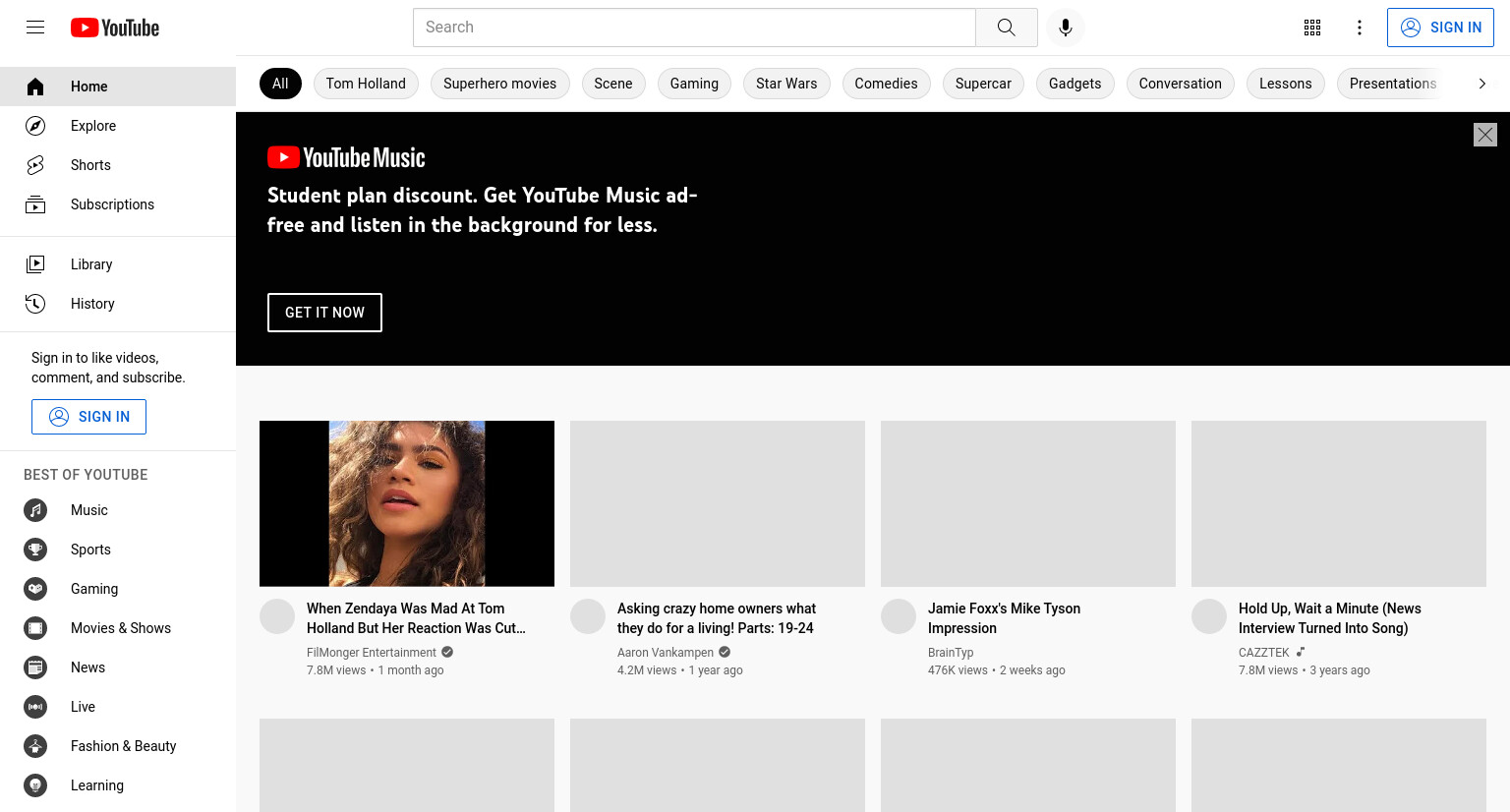
Task: Open CAZZTEK channel name link
Action: pyautogui.click(x=1264, y=653)
